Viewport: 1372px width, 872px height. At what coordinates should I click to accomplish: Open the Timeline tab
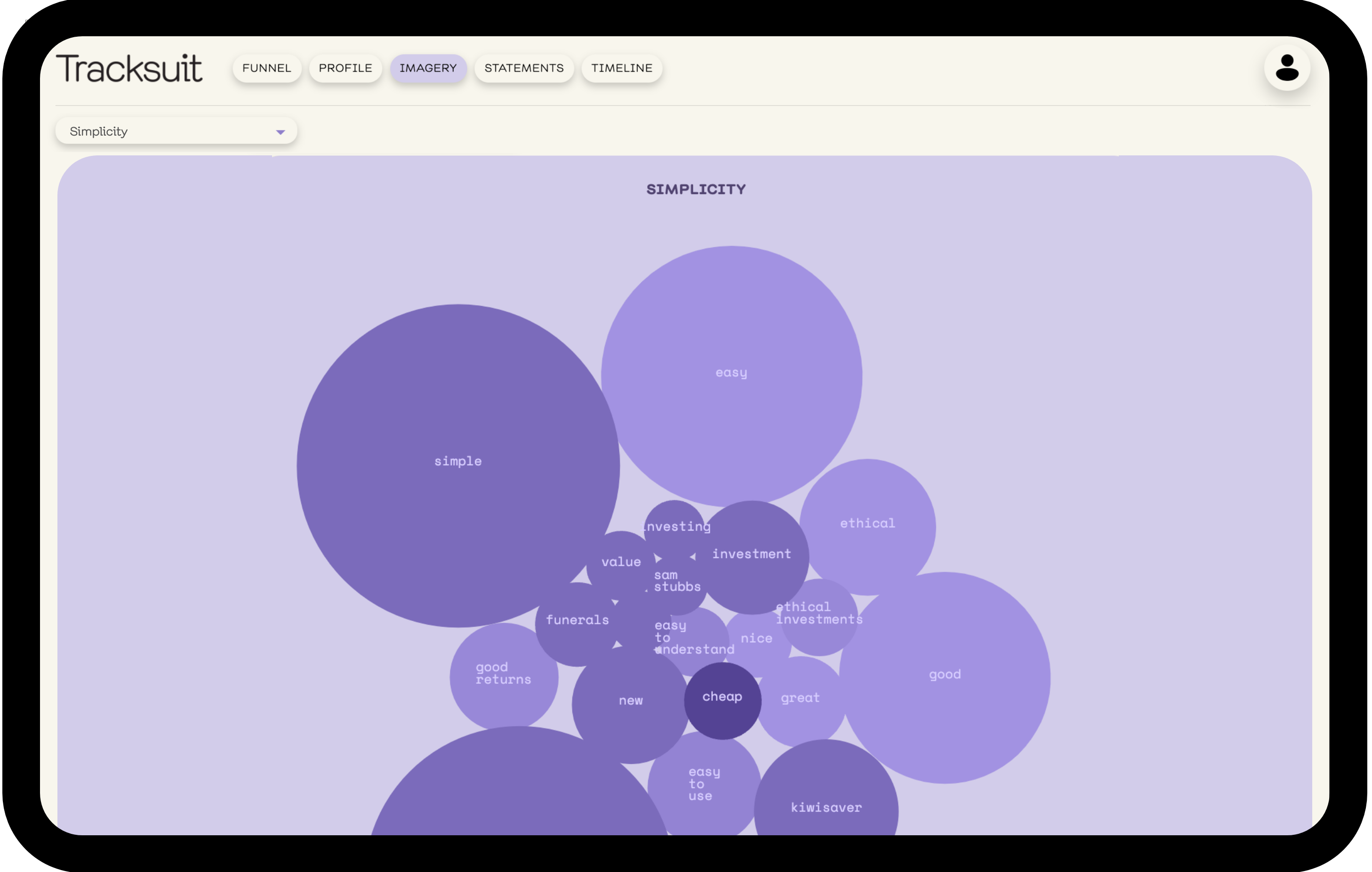pyautogui.click(x=621, y=68)
